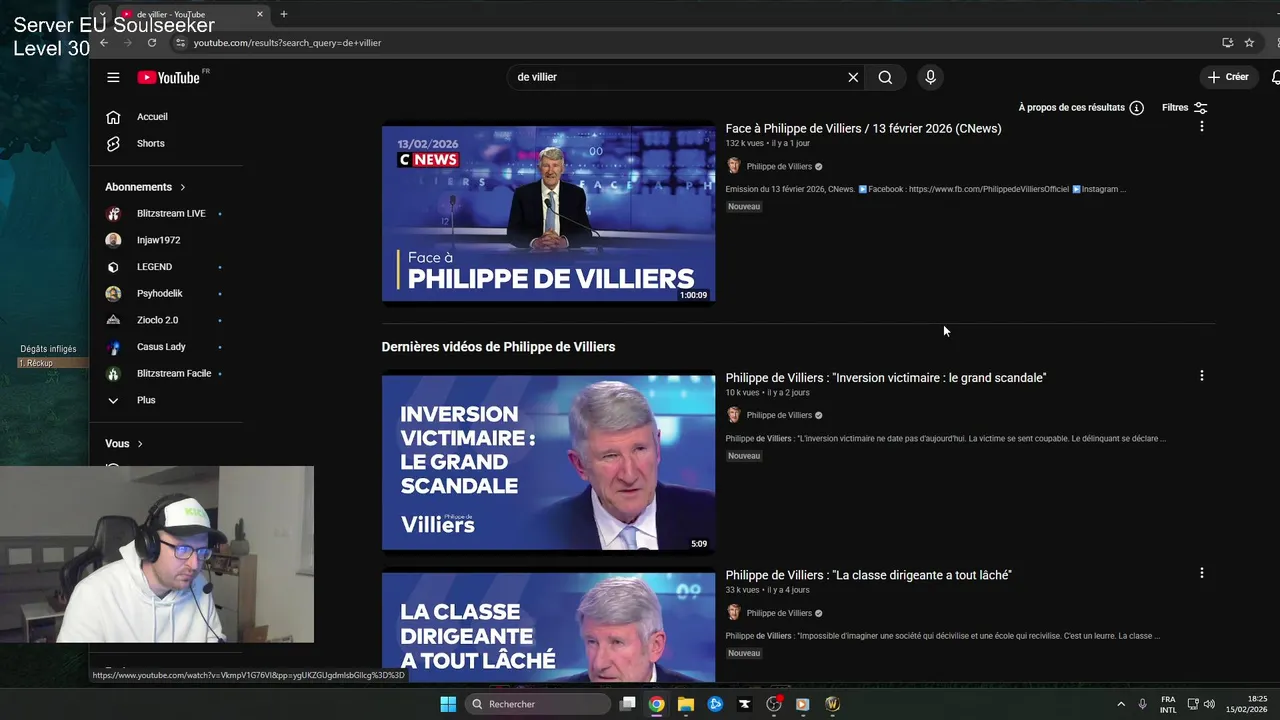1280x720 pixels.
Task: Open the channel avatar under La classe dirigeante
Action: [x=733, y=612]
